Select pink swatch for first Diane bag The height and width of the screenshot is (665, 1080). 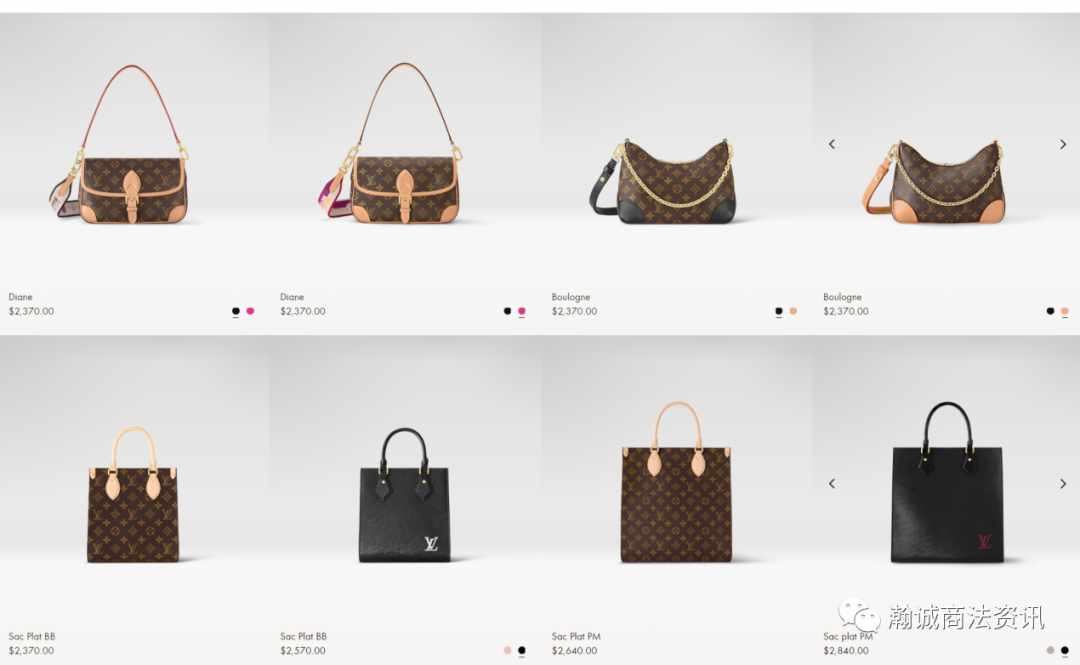tap(250, 311)
